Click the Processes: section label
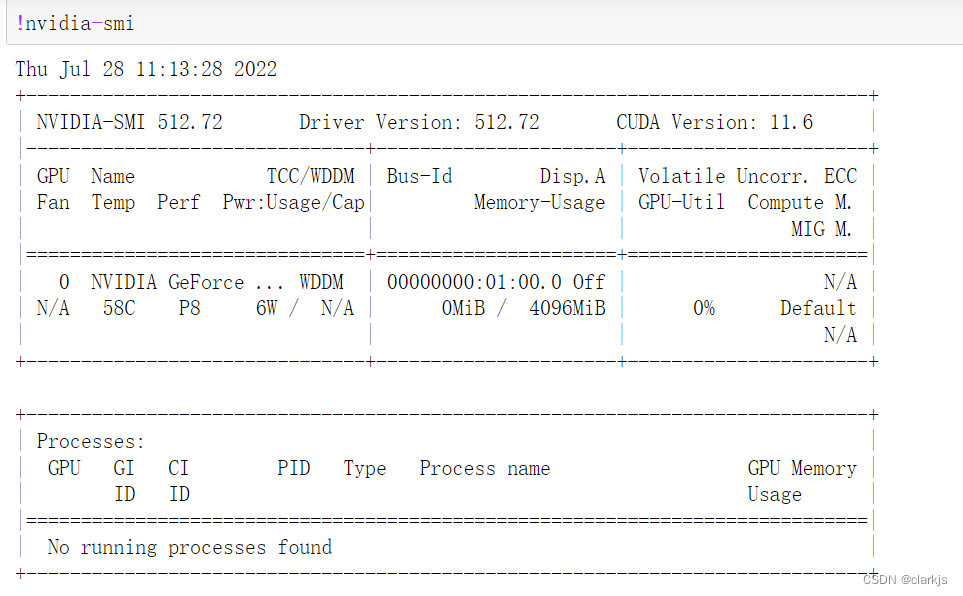The height and width of the screenshot is (596, 963). click(90, 441)
